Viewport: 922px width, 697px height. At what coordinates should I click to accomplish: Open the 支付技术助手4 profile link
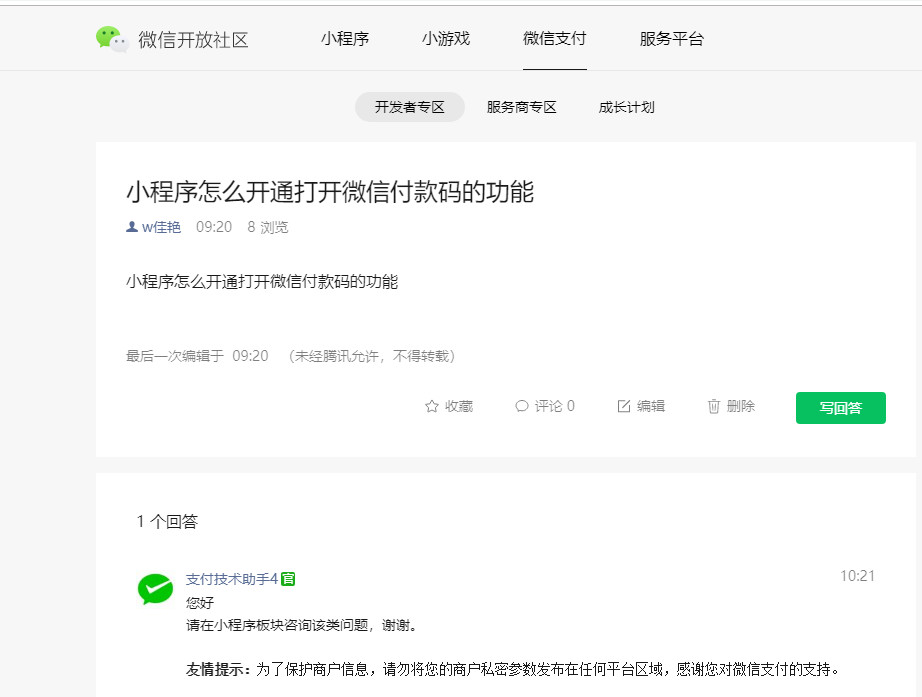232,579
